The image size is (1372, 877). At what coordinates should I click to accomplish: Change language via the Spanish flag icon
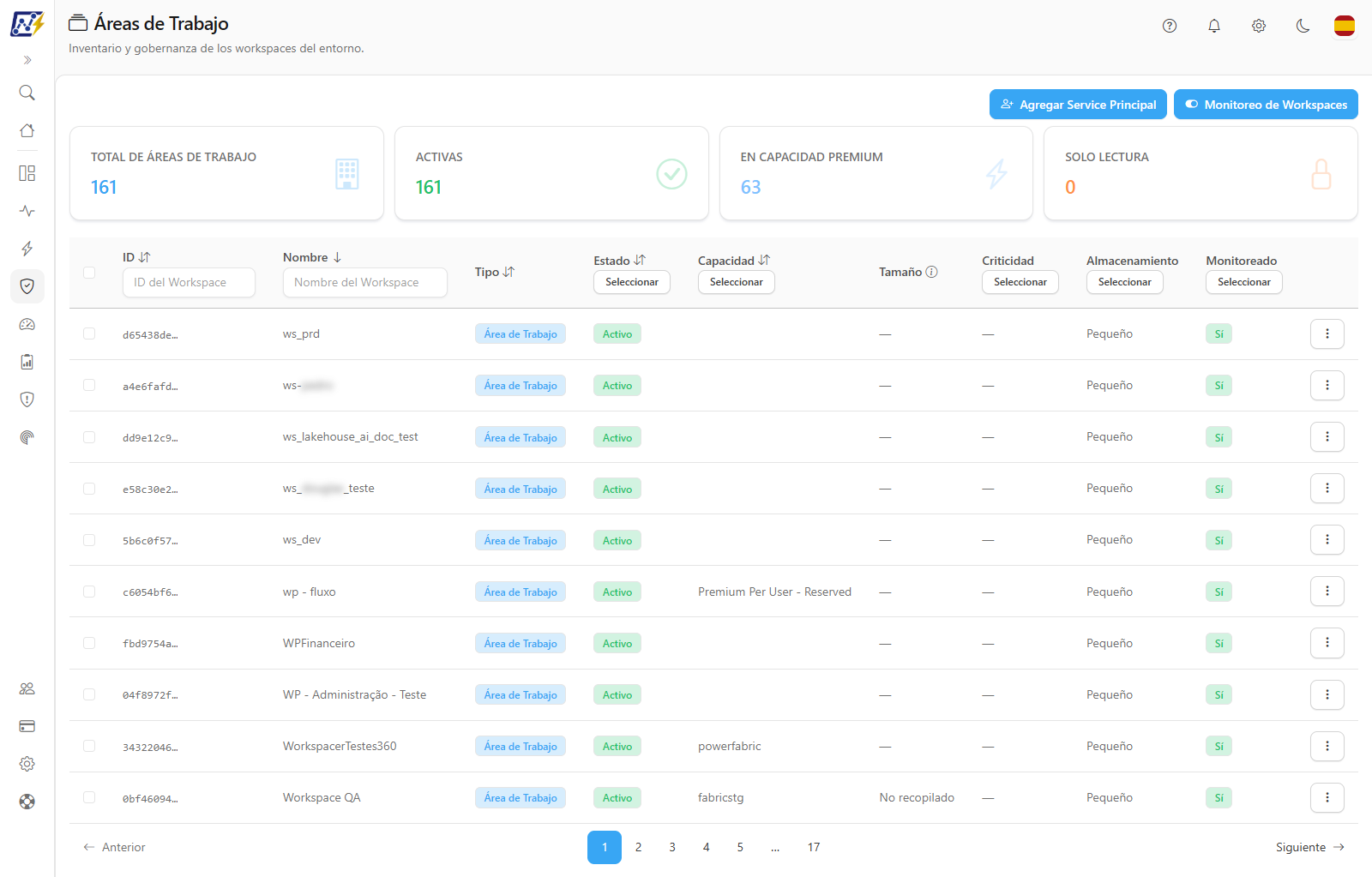[x=1345, y=26]
